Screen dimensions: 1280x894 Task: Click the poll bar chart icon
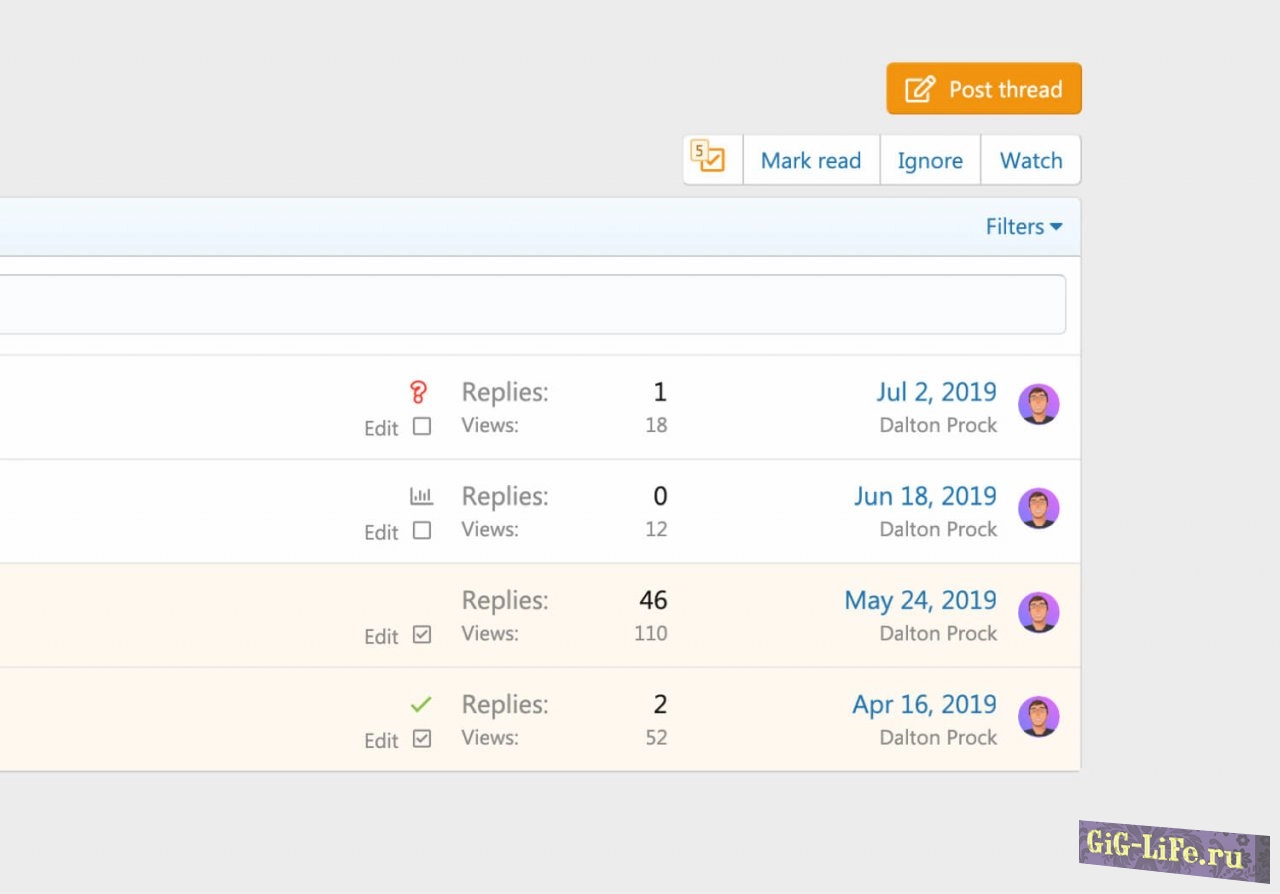point(421,496)
